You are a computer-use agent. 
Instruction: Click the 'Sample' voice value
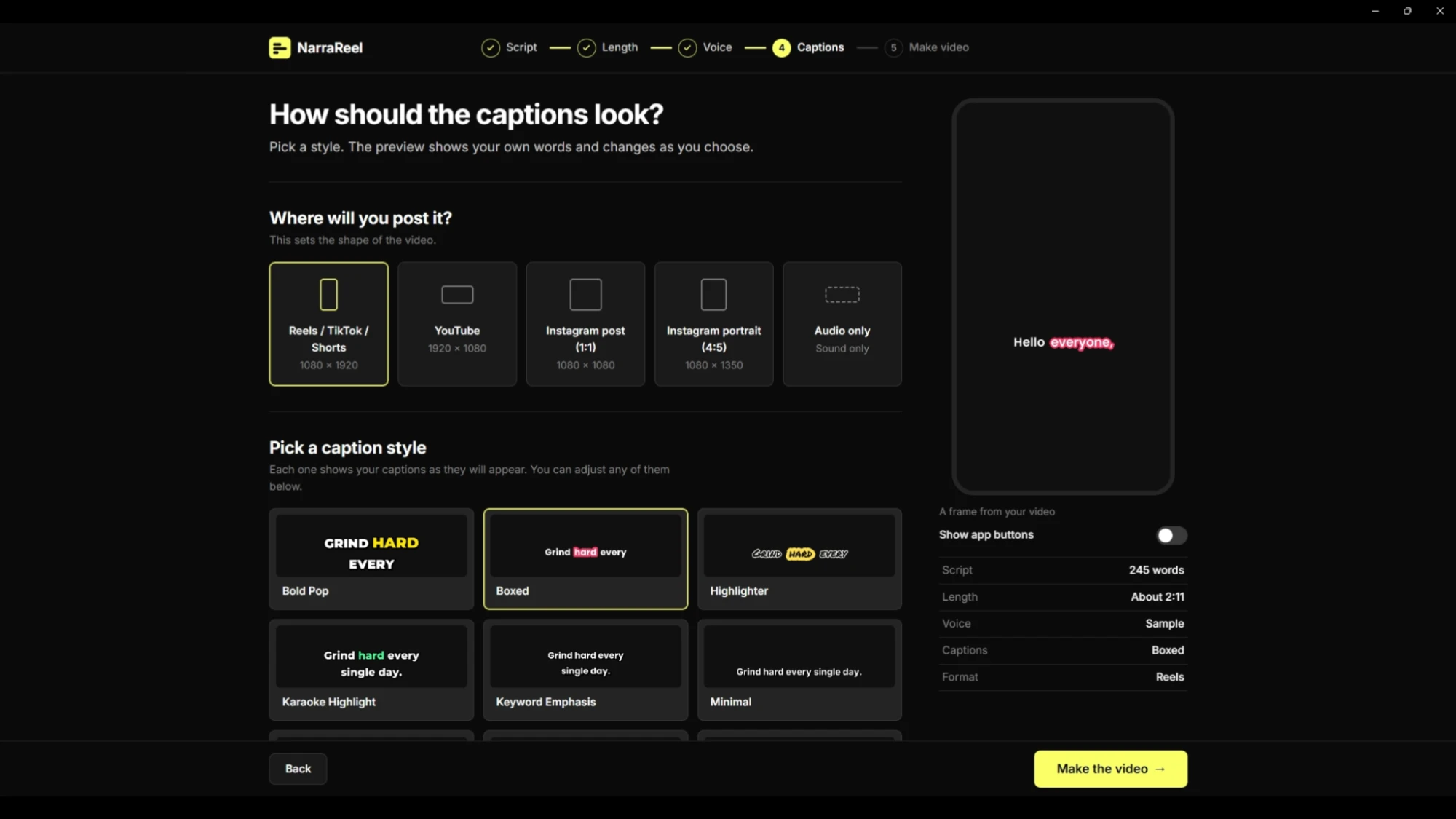pos(1165,624)
